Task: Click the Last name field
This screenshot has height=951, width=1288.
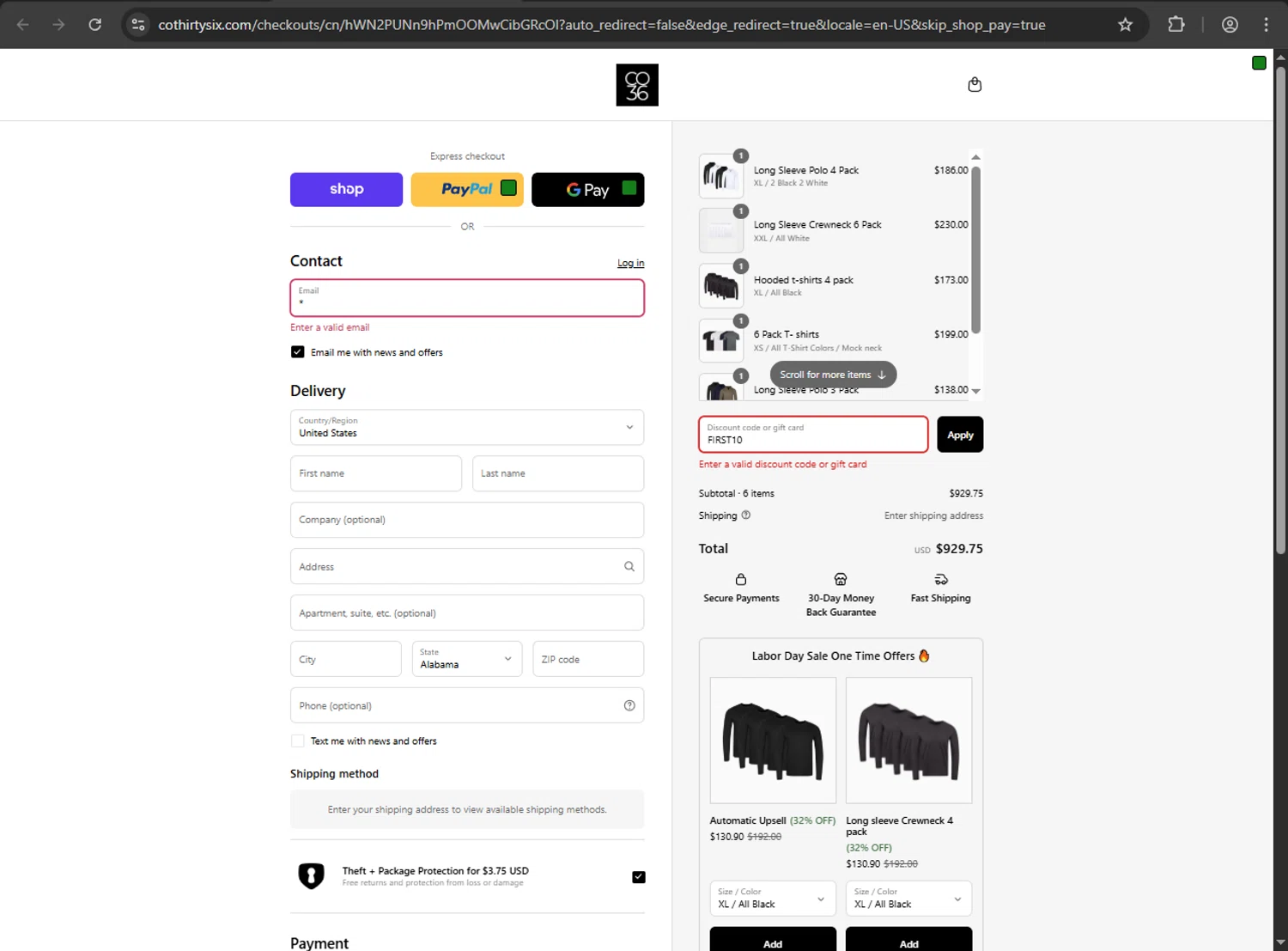Action: coord(558,473)
